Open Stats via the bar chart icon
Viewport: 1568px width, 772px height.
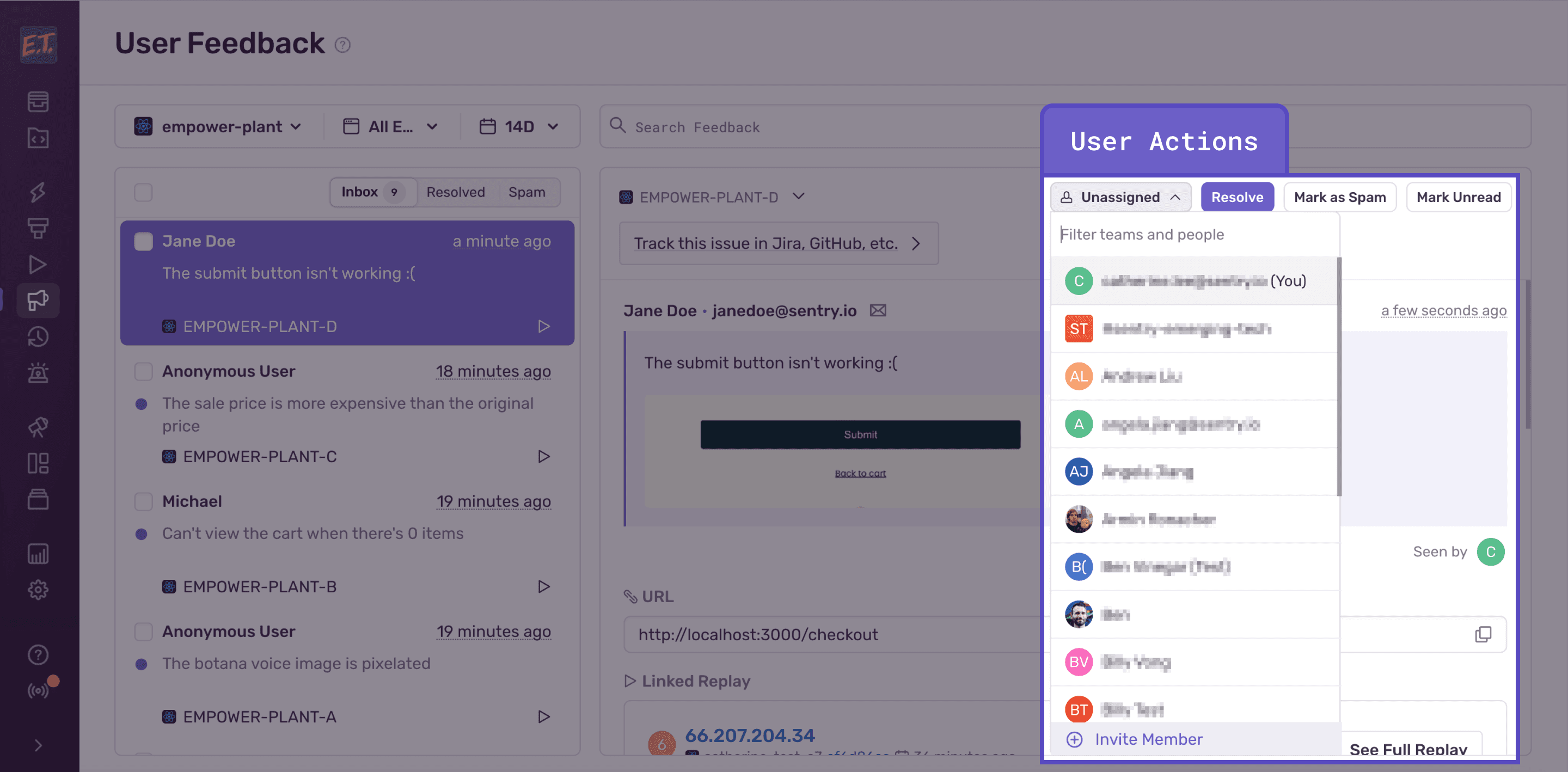click(38, 554)
